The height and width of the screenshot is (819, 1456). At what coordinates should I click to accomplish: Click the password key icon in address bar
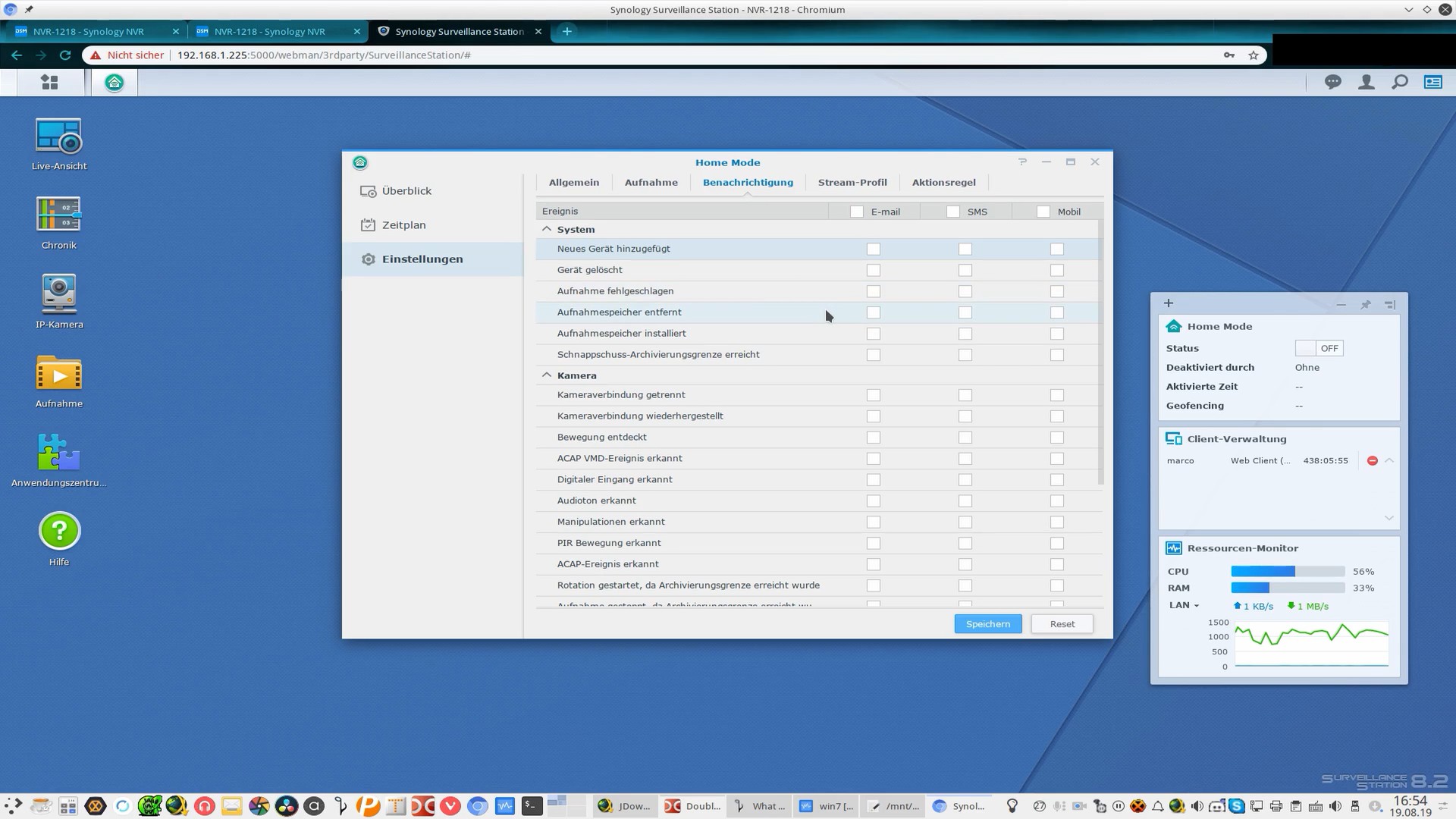pos(1228,55)
